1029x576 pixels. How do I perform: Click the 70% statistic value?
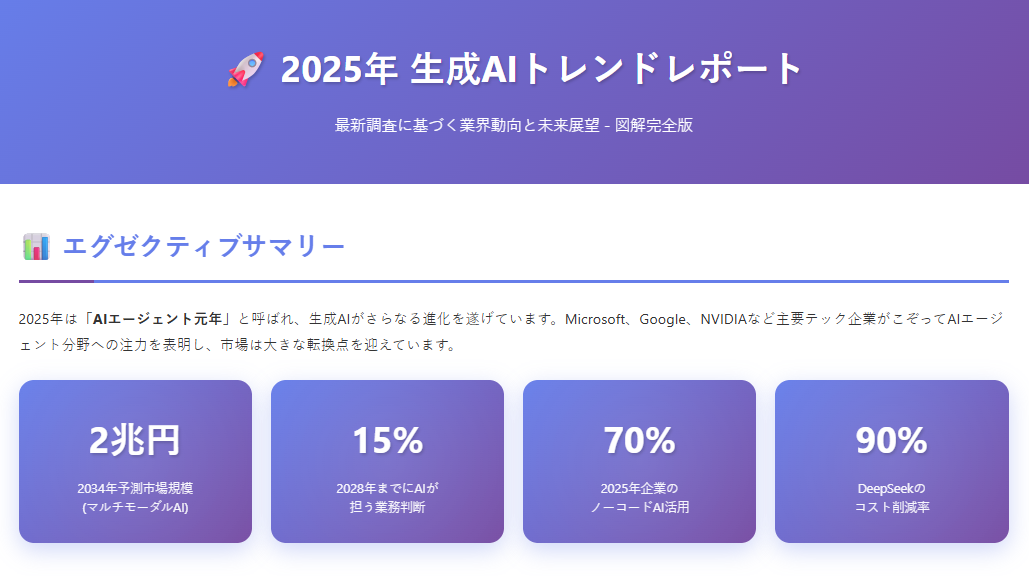click(x=639, y=440)
